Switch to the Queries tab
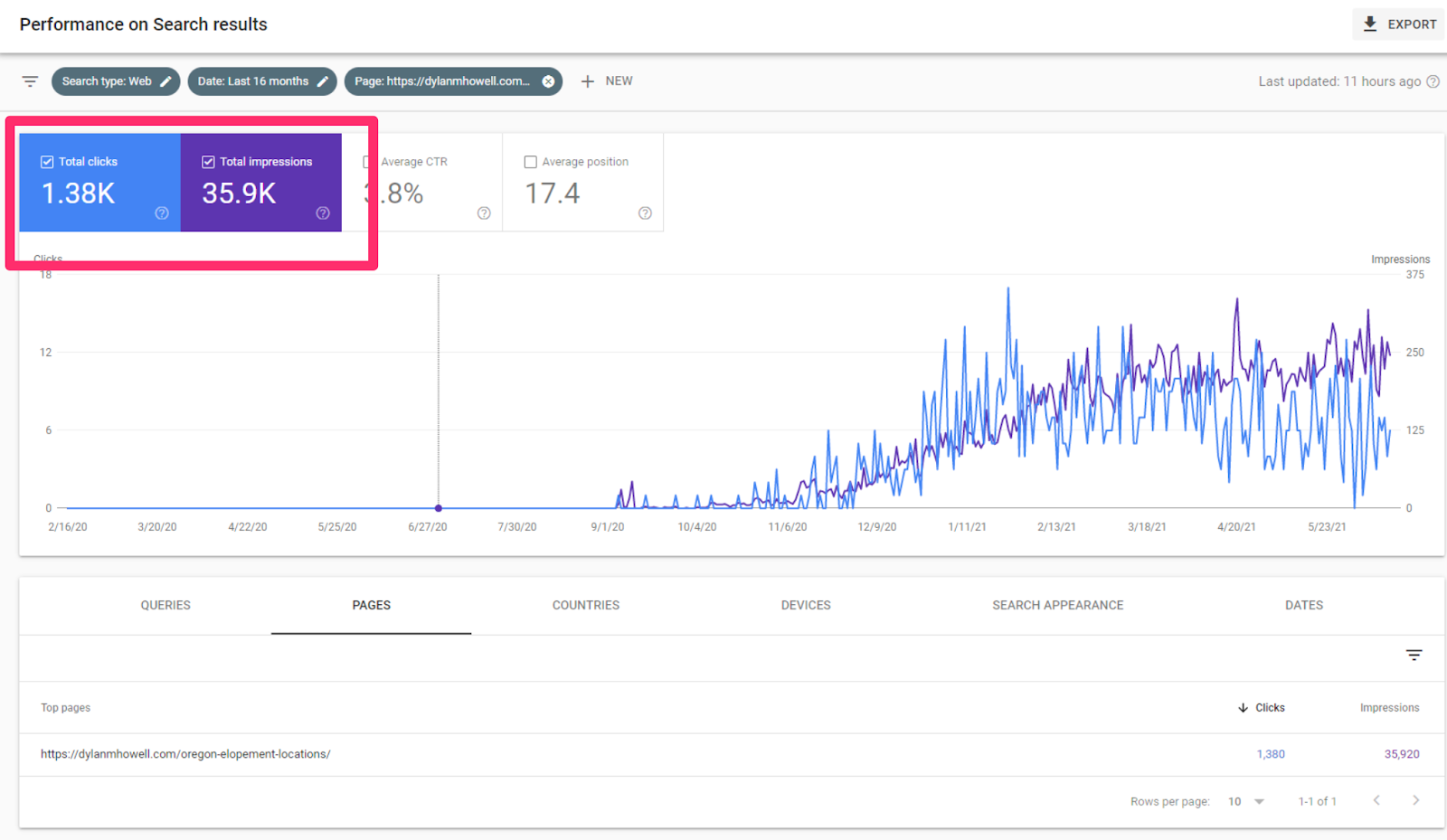Viewport: 1447px width, 840px height. click(166, 605)
